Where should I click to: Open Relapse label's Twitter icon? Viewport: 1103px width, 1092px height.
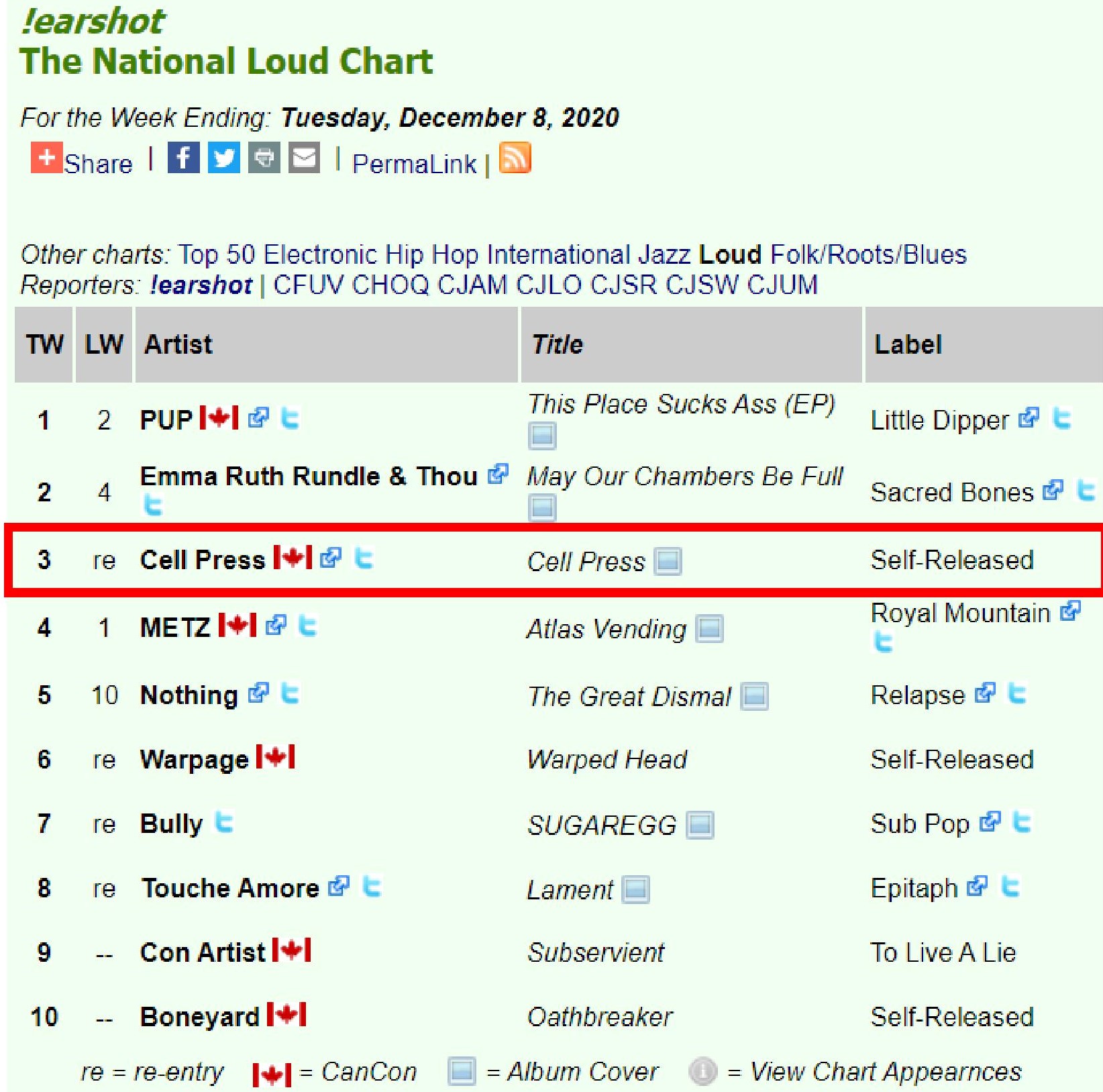click(x=1017, y=693)
